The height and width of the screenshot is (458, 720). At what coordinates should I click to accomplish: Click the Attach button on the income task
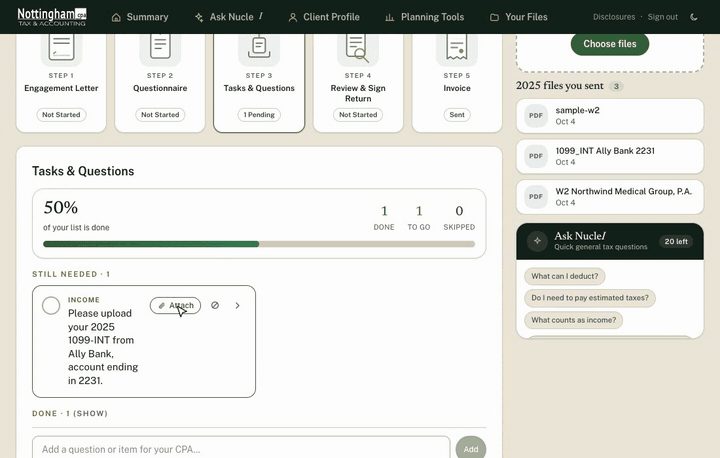175,305
